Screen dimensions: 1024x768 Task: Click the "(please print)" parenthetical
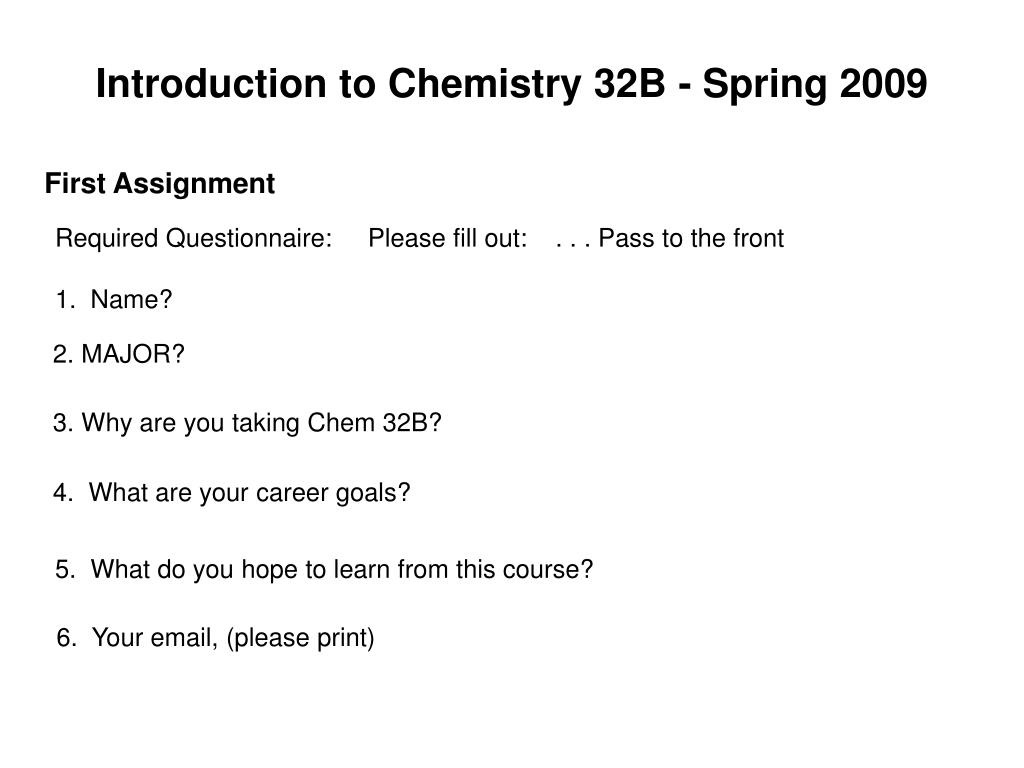(300, 638)
